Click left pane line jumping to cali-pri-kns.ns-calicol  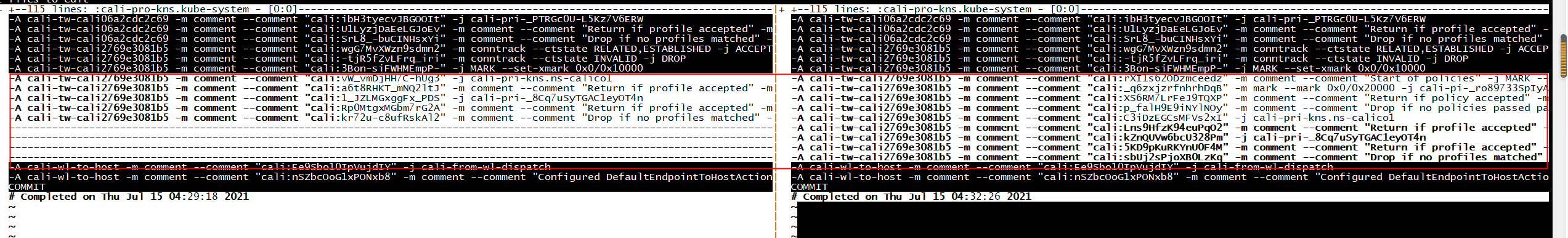point(391,78)
